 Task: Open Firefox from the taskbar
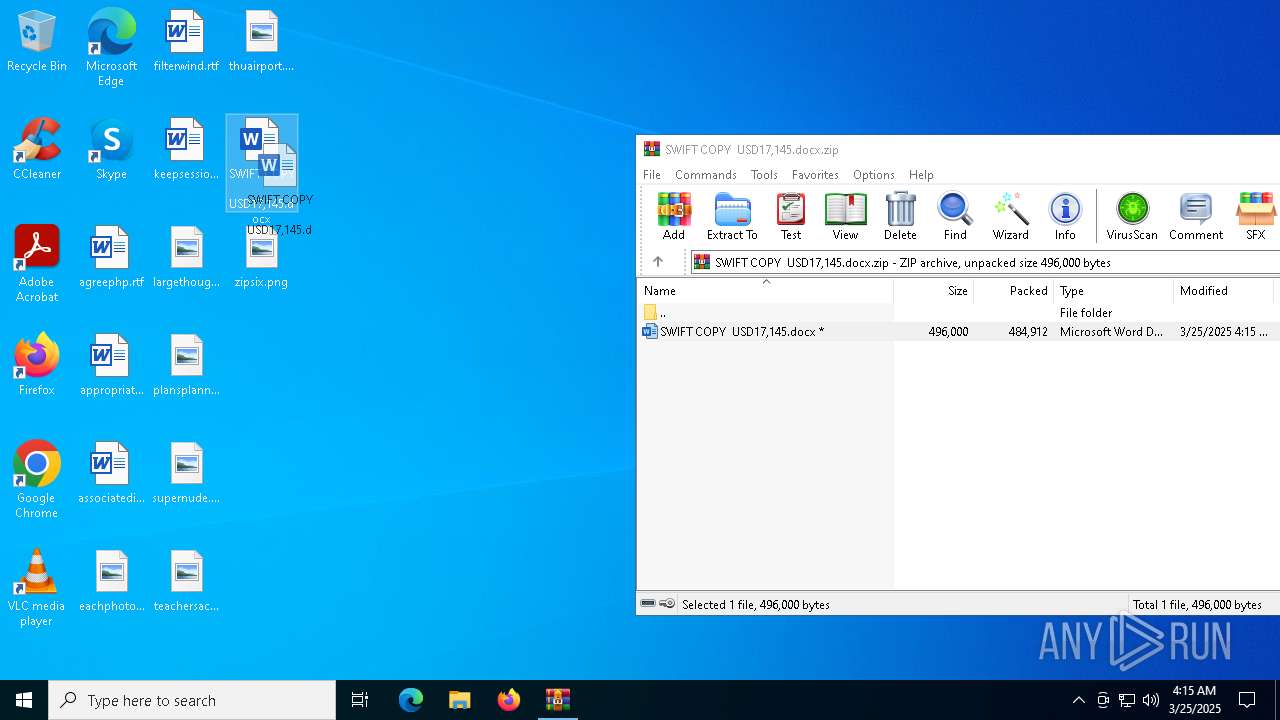pyautogui.click(x=509, y=700)
